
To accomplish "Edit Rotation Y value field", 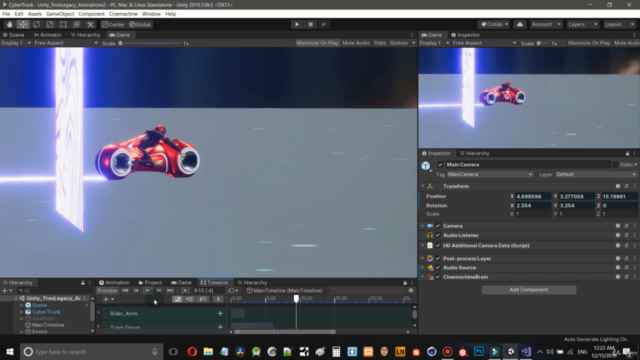I will coord(576,206).
